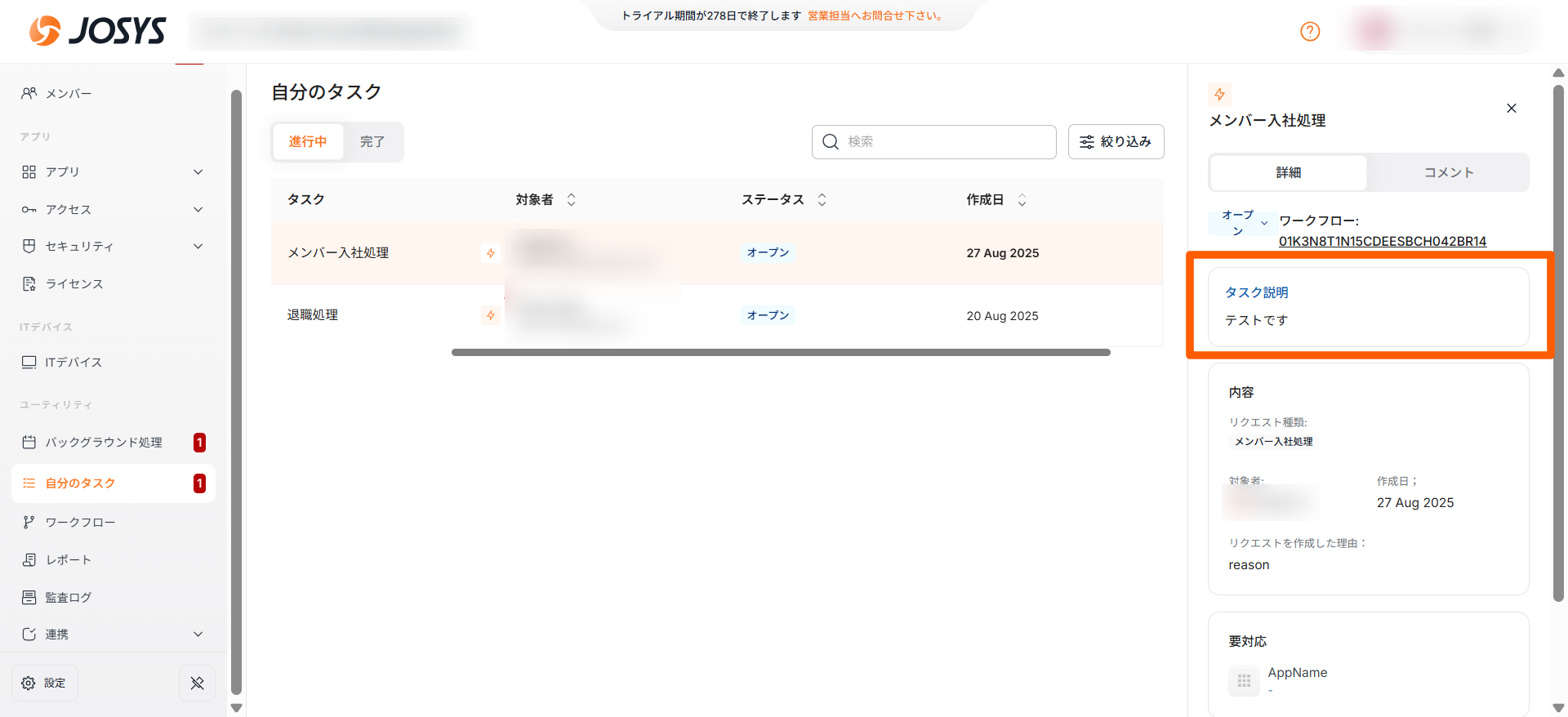Sort the ステータス column

tap(822, 199)
